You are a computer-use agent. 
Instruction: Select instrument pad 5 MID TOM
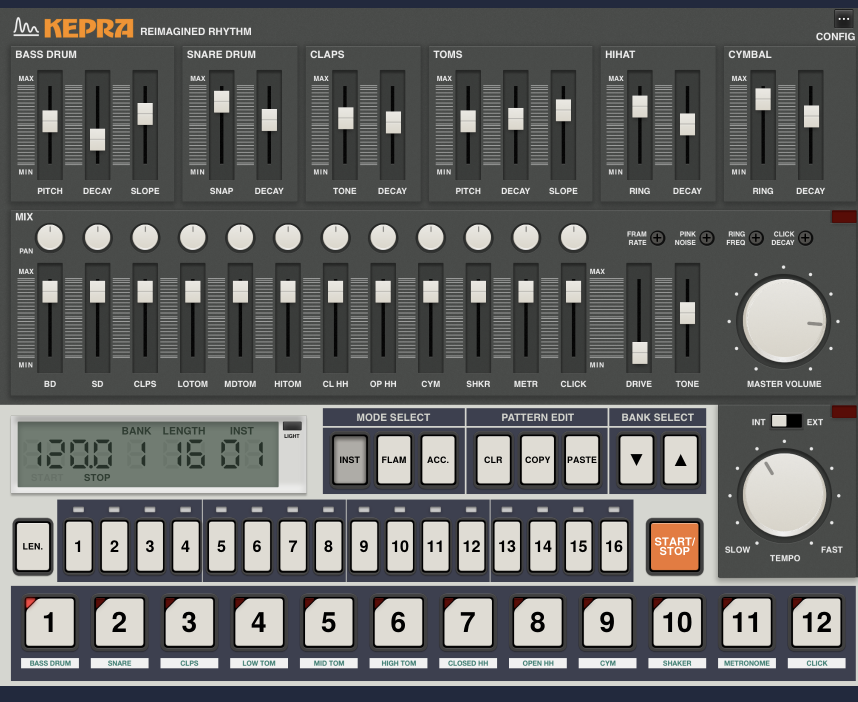(x=328, y=622)
